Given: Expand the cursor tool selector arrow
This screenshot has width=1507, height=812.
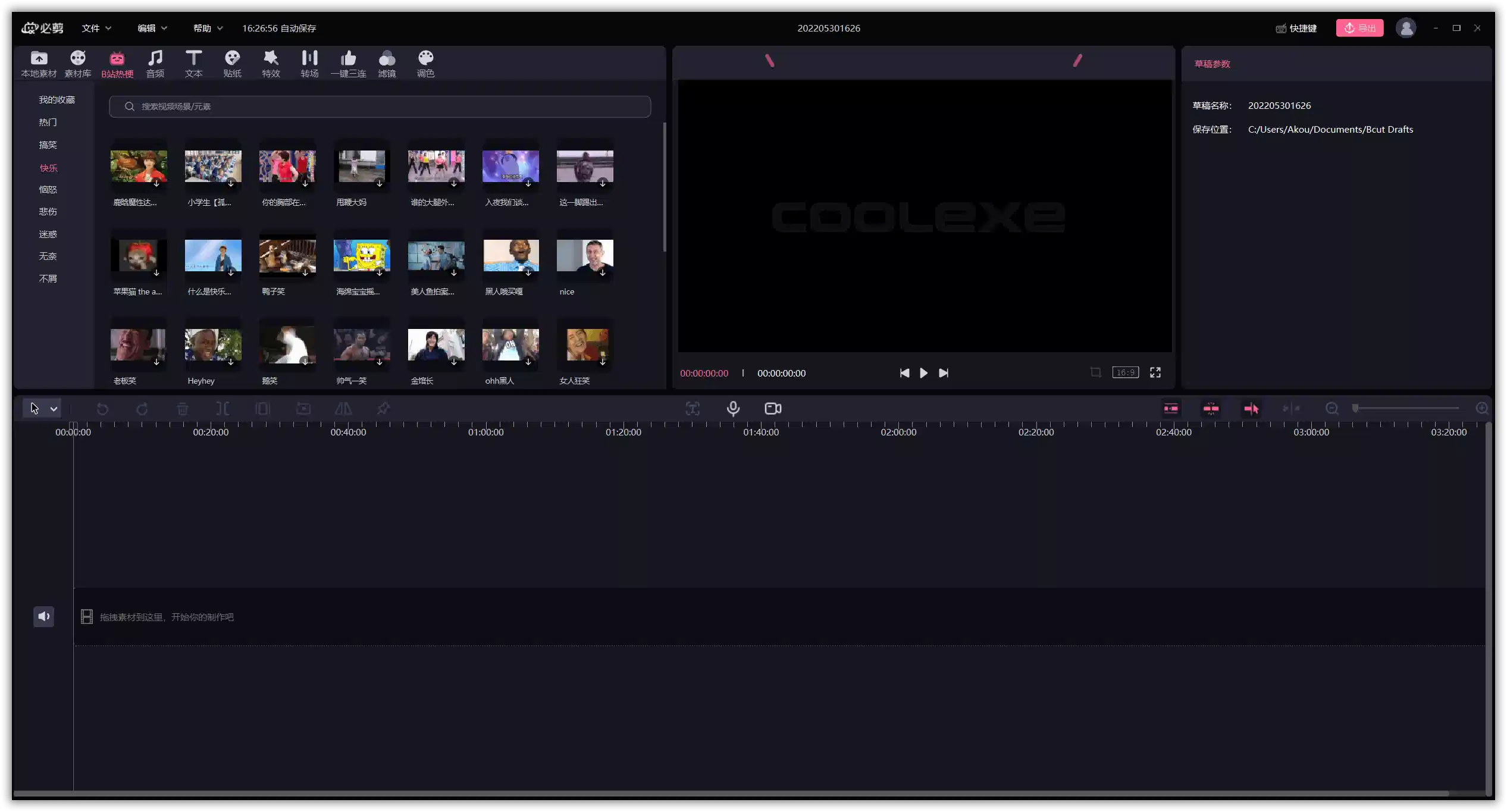Looking at the screenshot, I should click(x=54, y=409).
